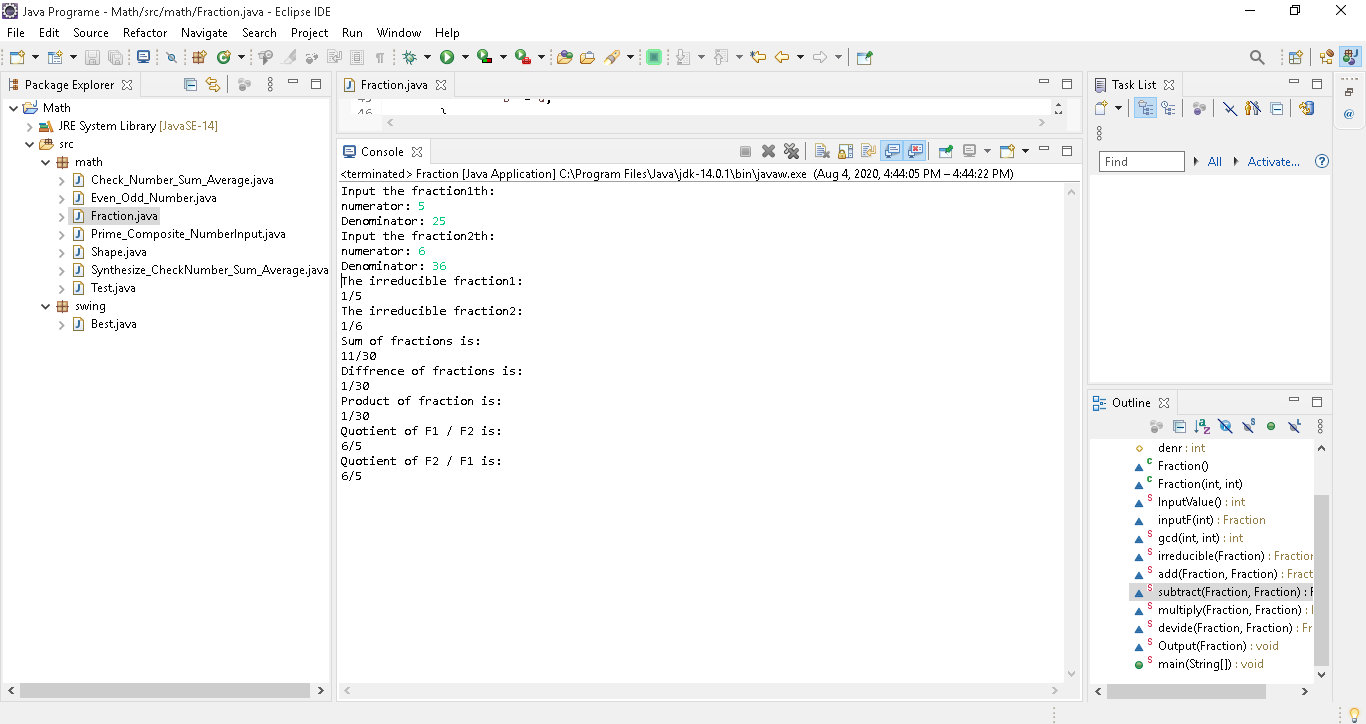Toggle alphabetical Sort in Outline
Image resolution: width=1366 pixels, height=724 pixels.
click(1202, 426)
